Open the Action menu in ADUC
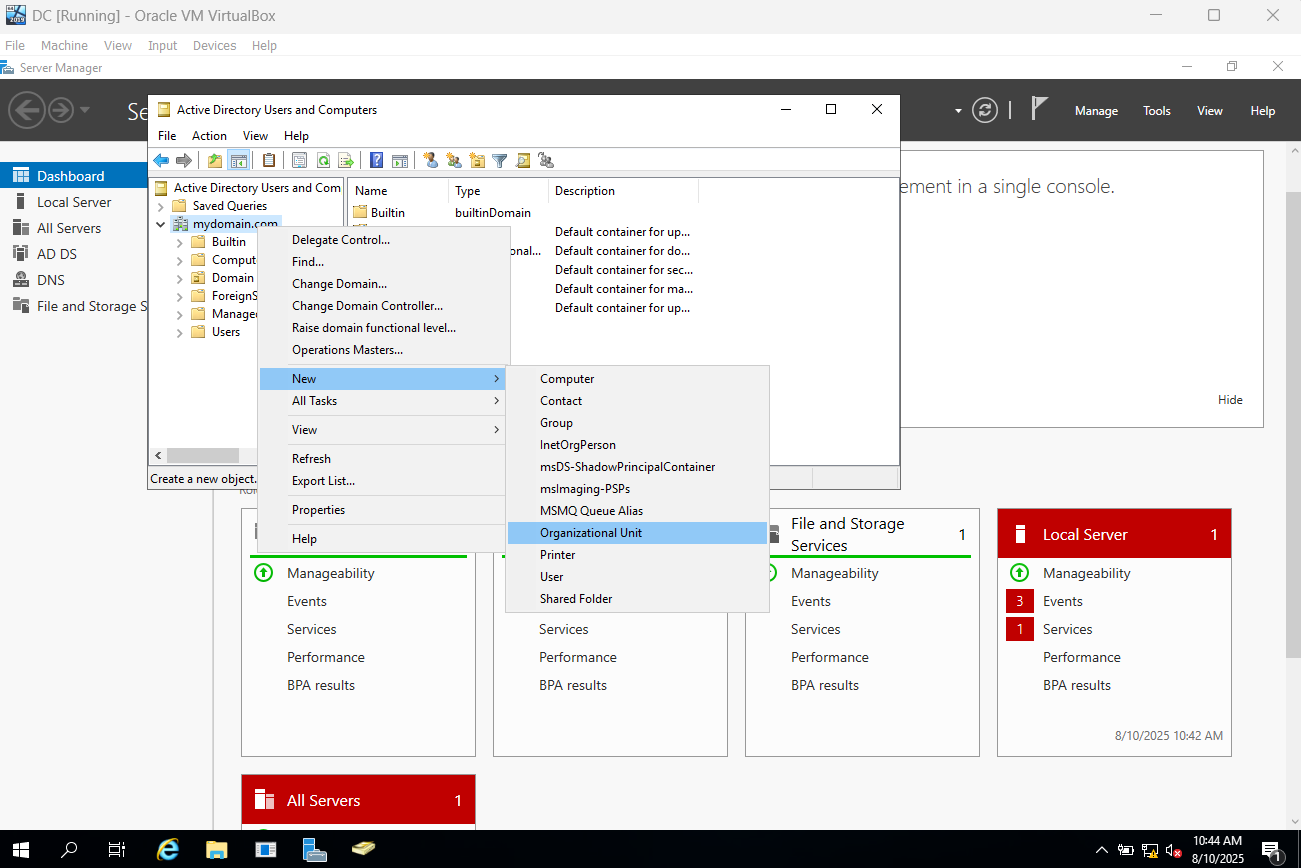The height and width of the screenshot is (868, 1301). (x=209, y=136)
